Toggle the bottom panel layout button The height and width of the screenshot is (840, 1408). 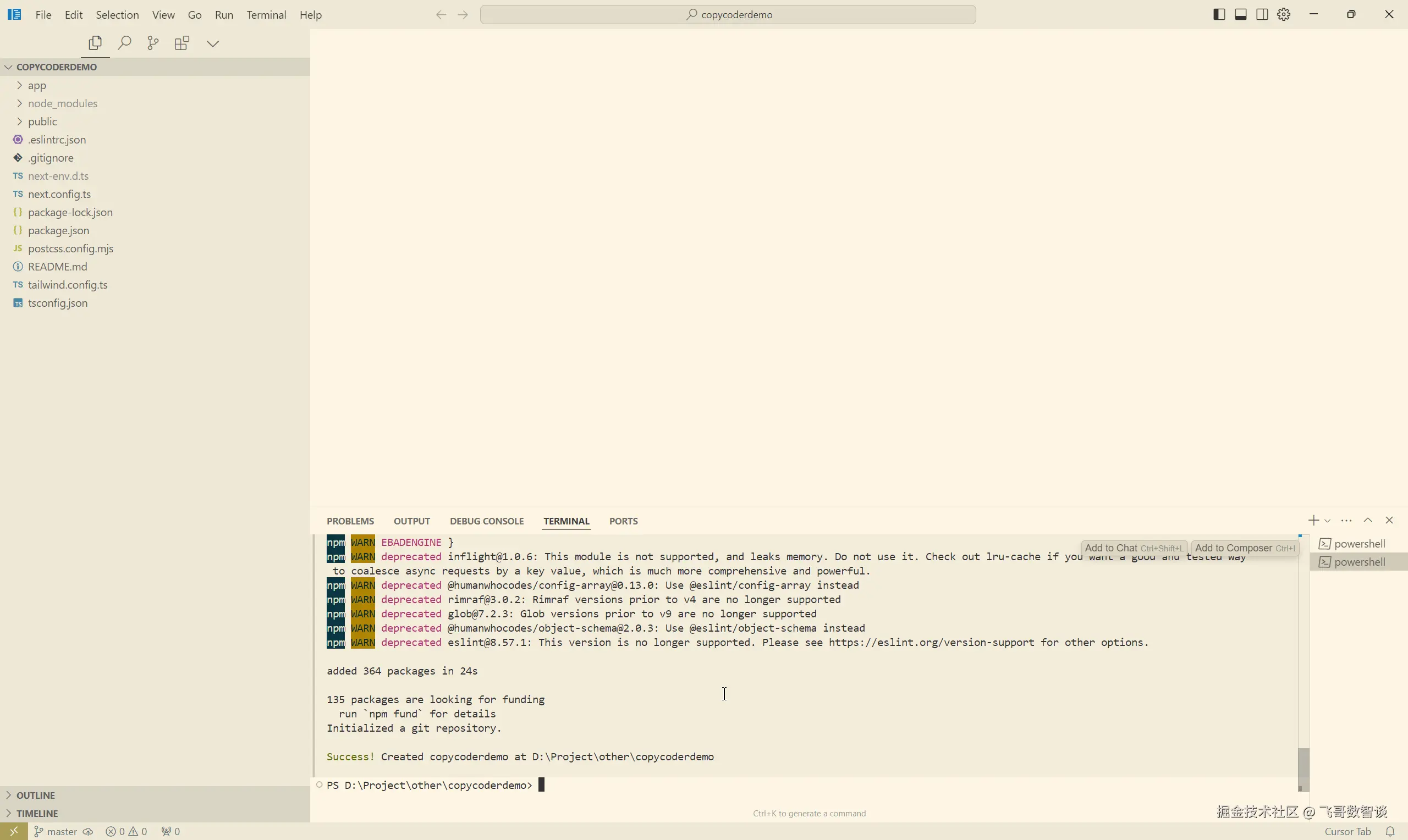click(x=1240, y=15)
